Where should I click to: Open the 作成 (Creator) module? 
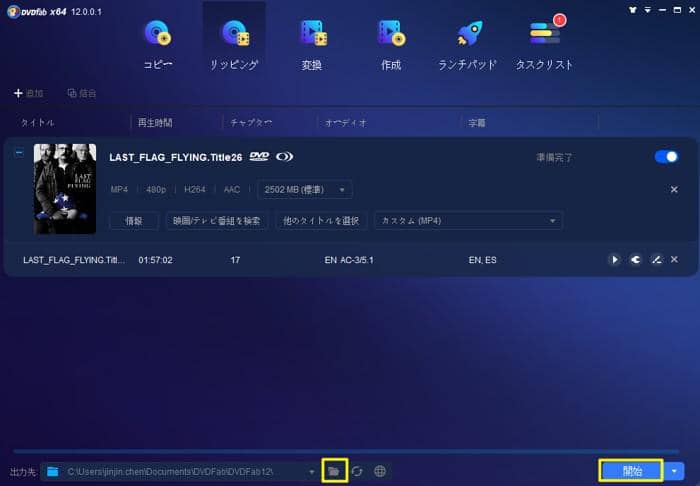(x=390, y=45)
